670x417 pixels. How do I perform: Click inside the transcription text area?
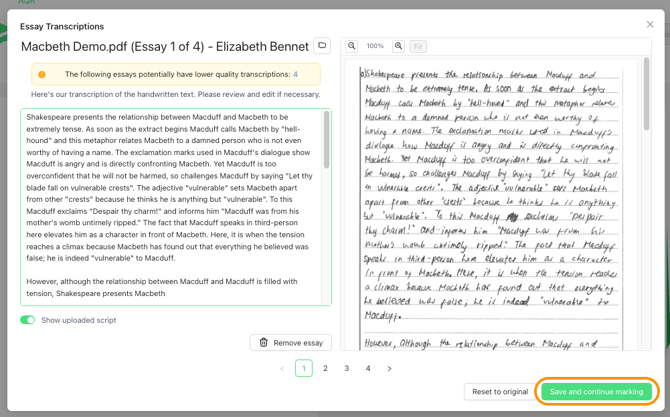point(173,207)
